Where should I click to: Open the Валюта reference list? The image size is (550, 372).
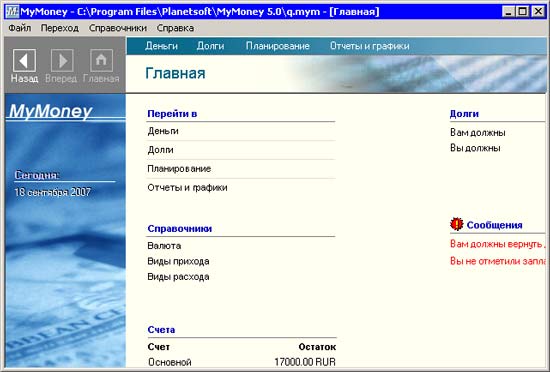click(x=164, y=246)
